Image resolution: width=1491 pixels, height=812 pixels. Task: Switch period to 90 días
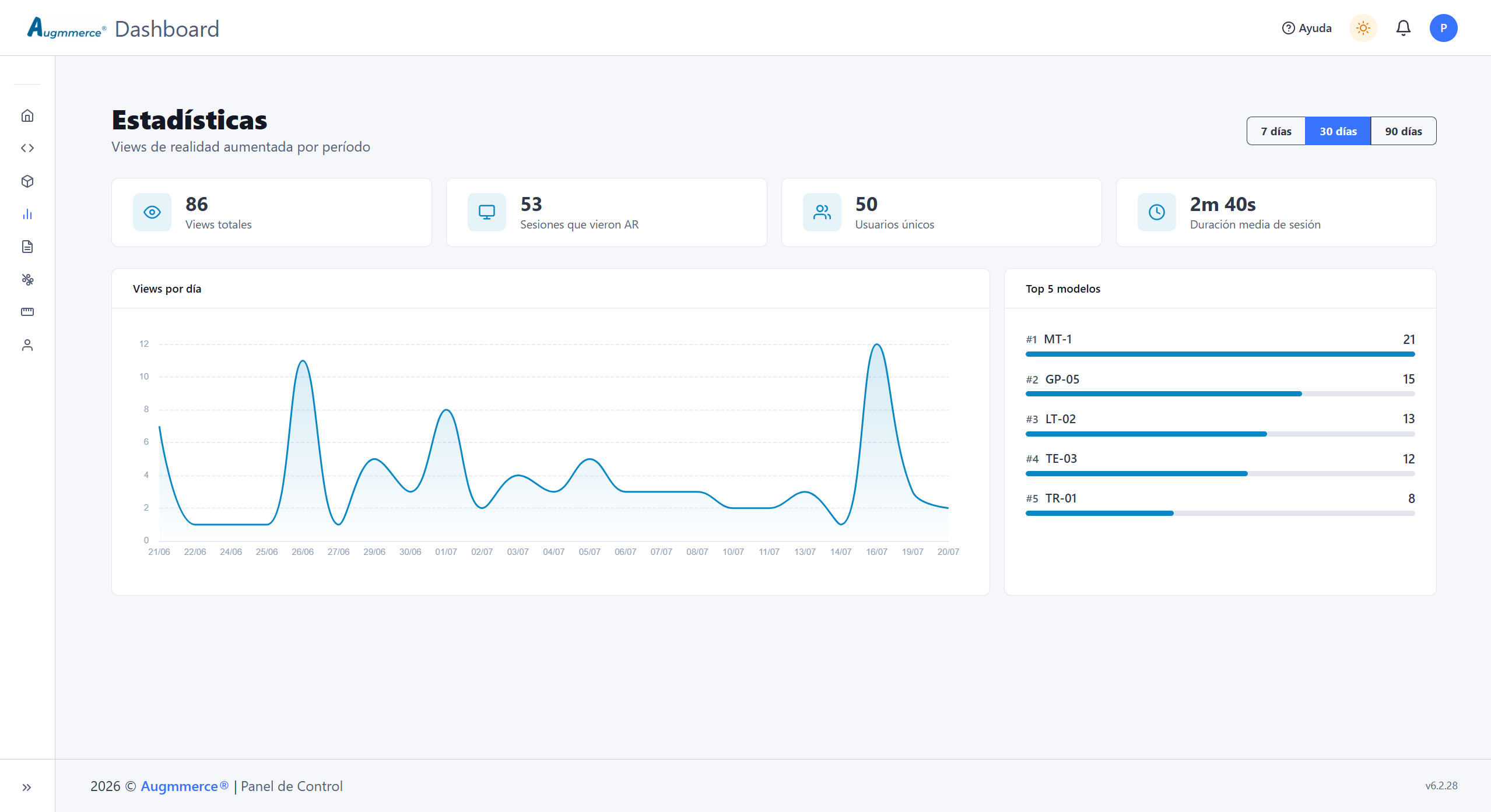point(1404,131)
